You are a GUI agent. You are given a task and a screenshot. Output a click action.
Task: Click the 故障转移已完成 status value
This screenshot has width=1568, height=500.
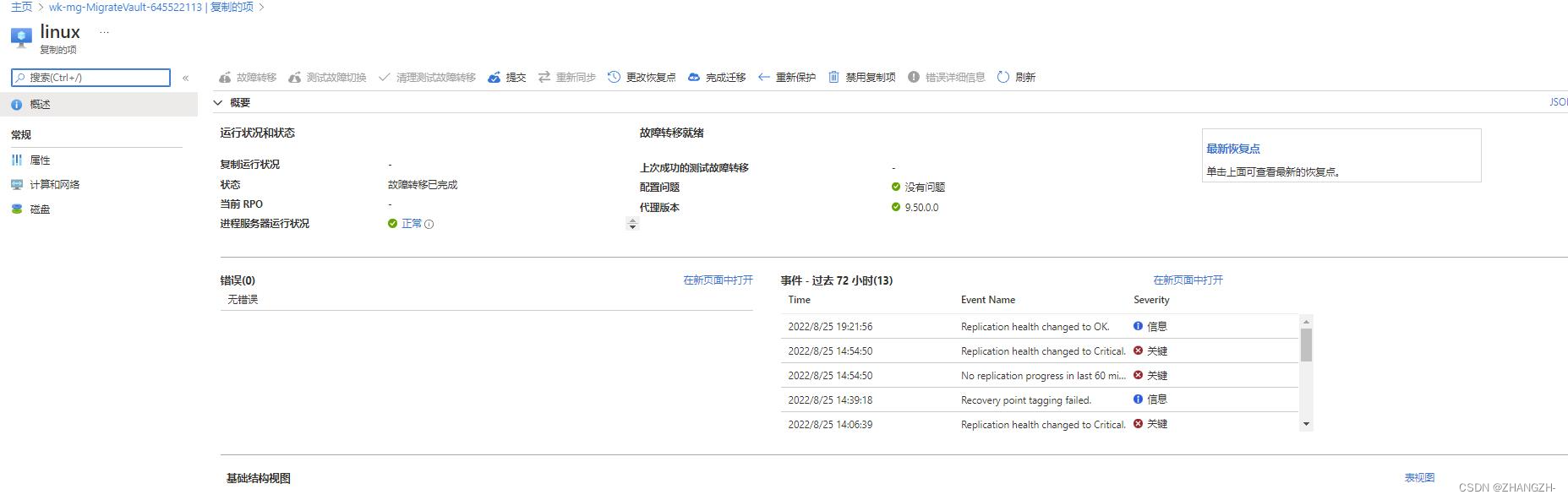(x=423, y=184)
